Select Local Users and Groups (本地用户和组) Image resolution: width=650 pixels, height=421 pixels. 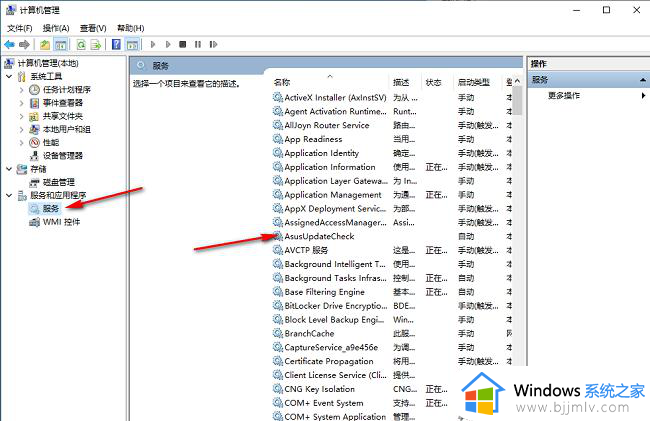point(67,129)
